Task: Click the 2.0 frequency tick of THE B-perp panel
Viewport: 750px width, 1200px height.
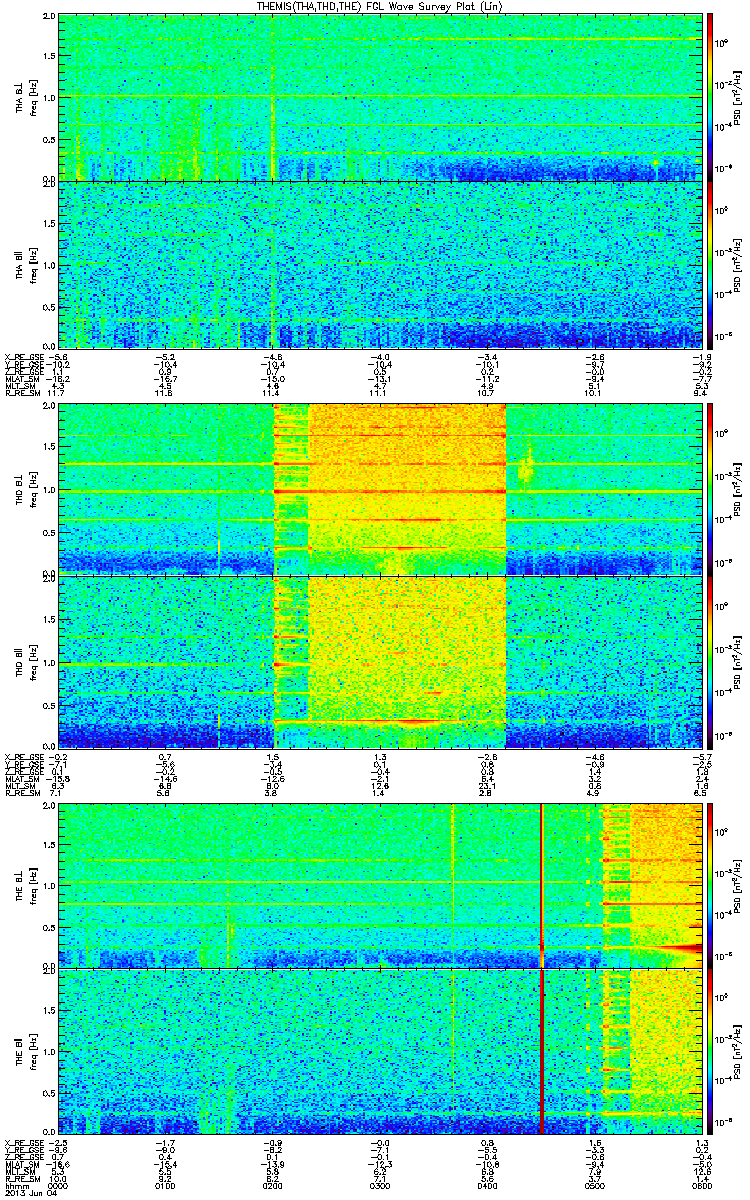Action: click(x=48, y=807)
